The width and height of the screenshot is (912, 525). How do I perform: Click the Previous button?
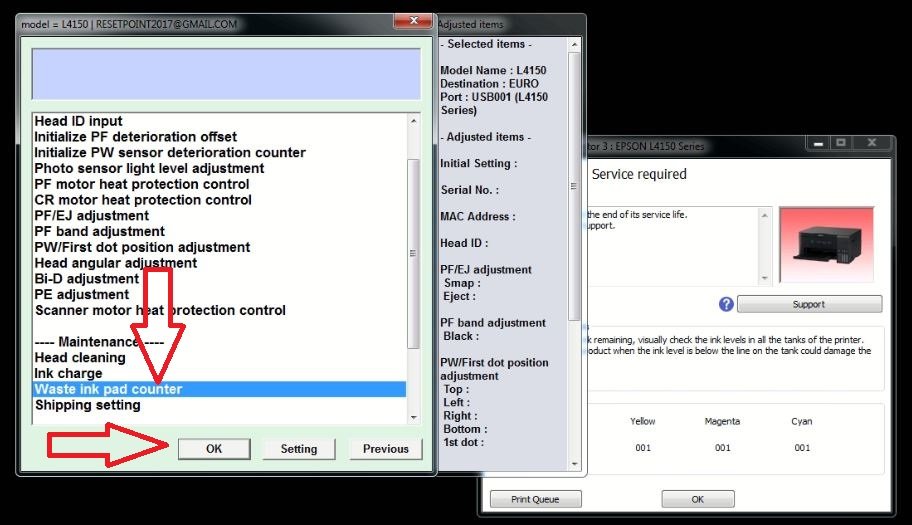tap(386, 449)
